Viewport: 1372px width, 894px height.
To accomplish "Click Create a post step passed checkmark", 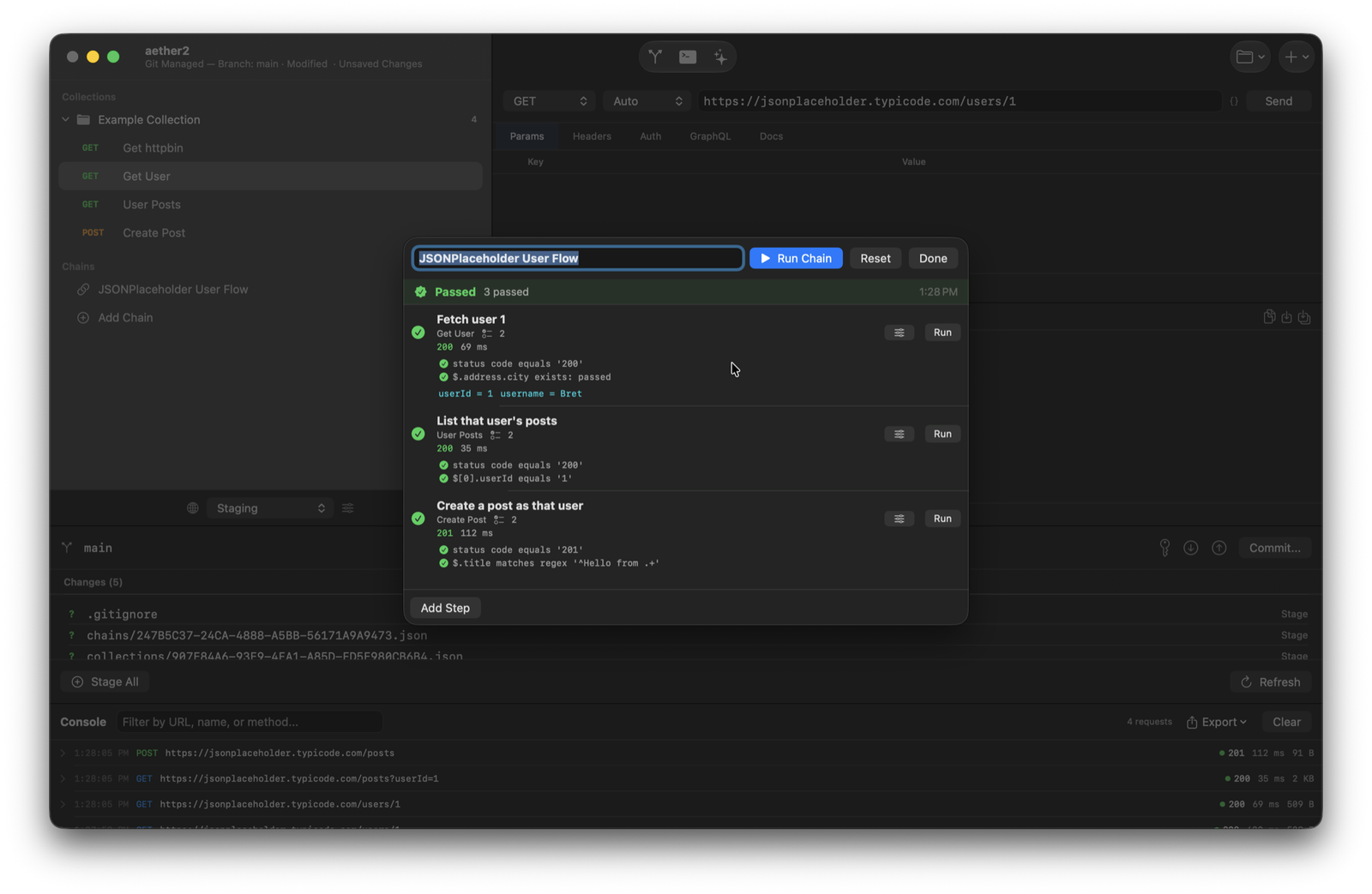I will (x=418, y=519).
